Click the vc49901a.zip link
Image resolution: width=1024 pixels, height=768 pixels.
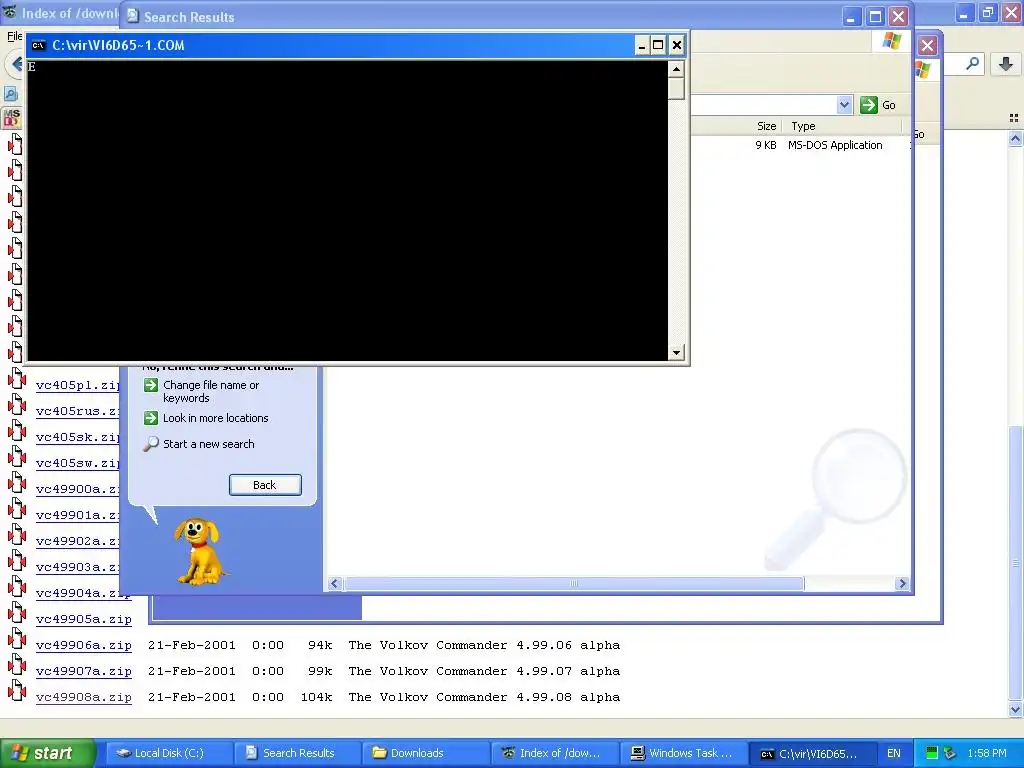point(78,515)
